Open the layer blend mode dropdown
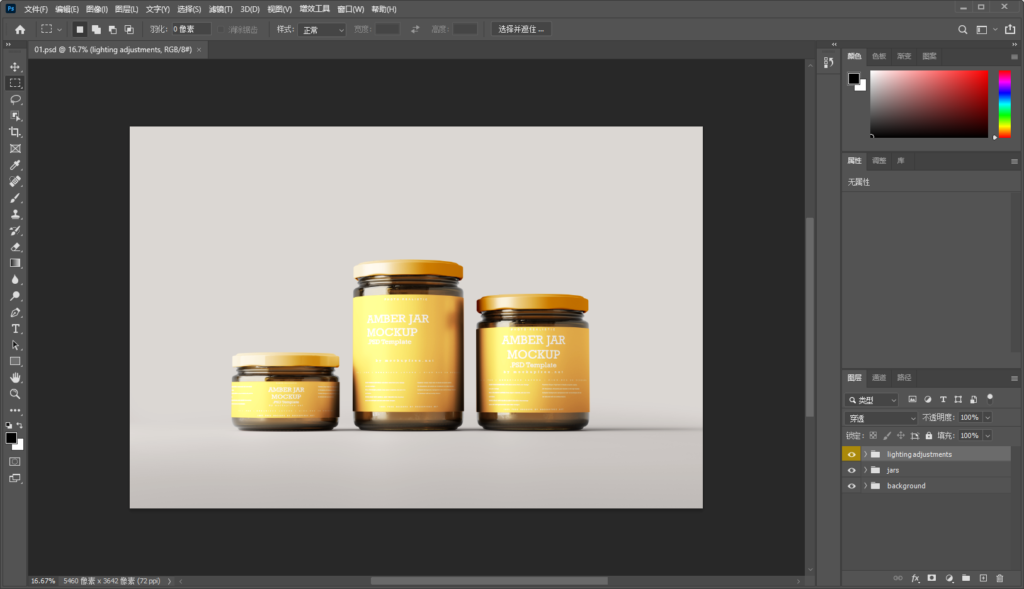 [x=882, y=418]
